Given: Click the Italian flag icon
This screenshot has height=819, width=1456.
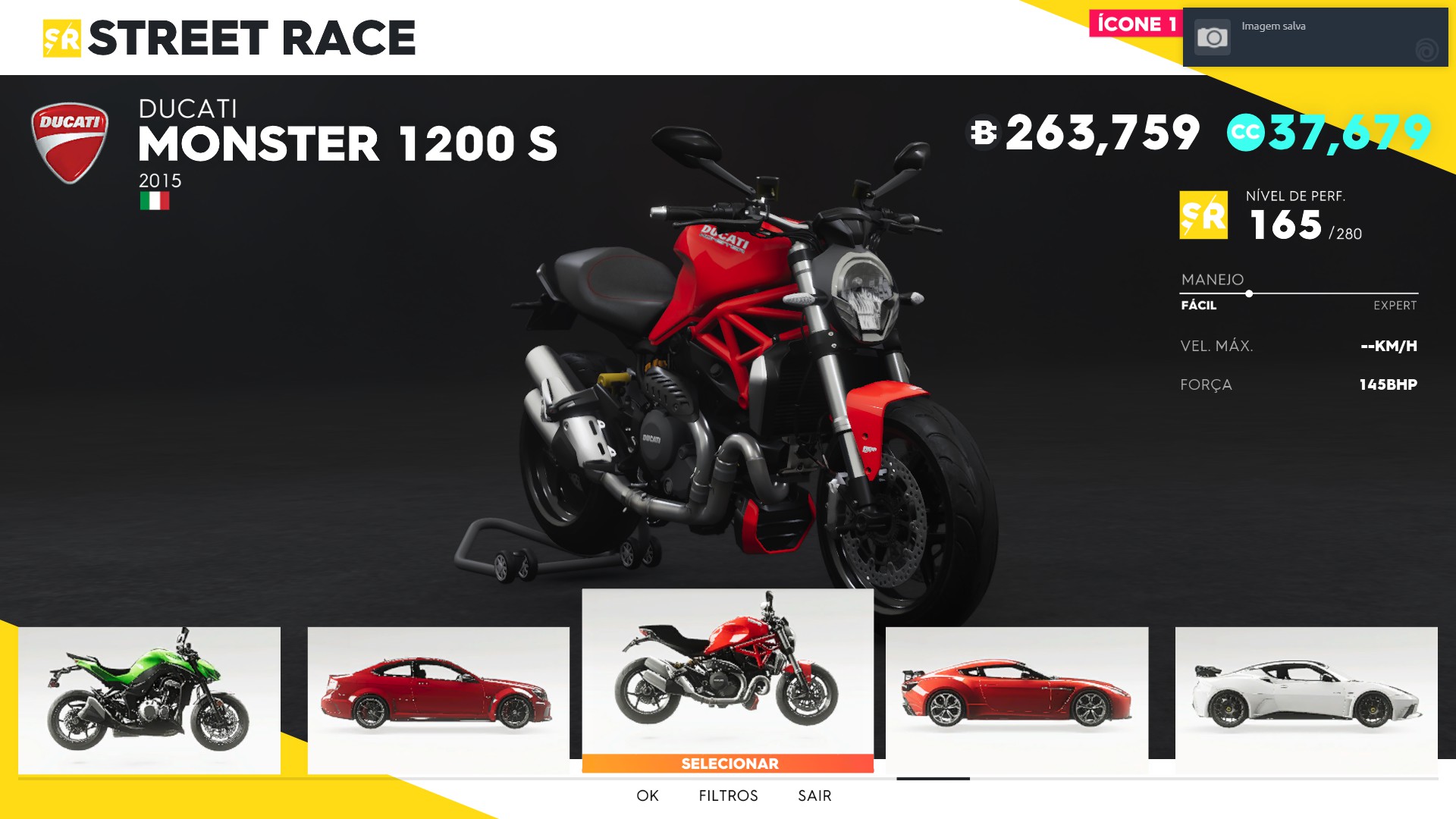Looking at the screenshot, I should 155,201.
